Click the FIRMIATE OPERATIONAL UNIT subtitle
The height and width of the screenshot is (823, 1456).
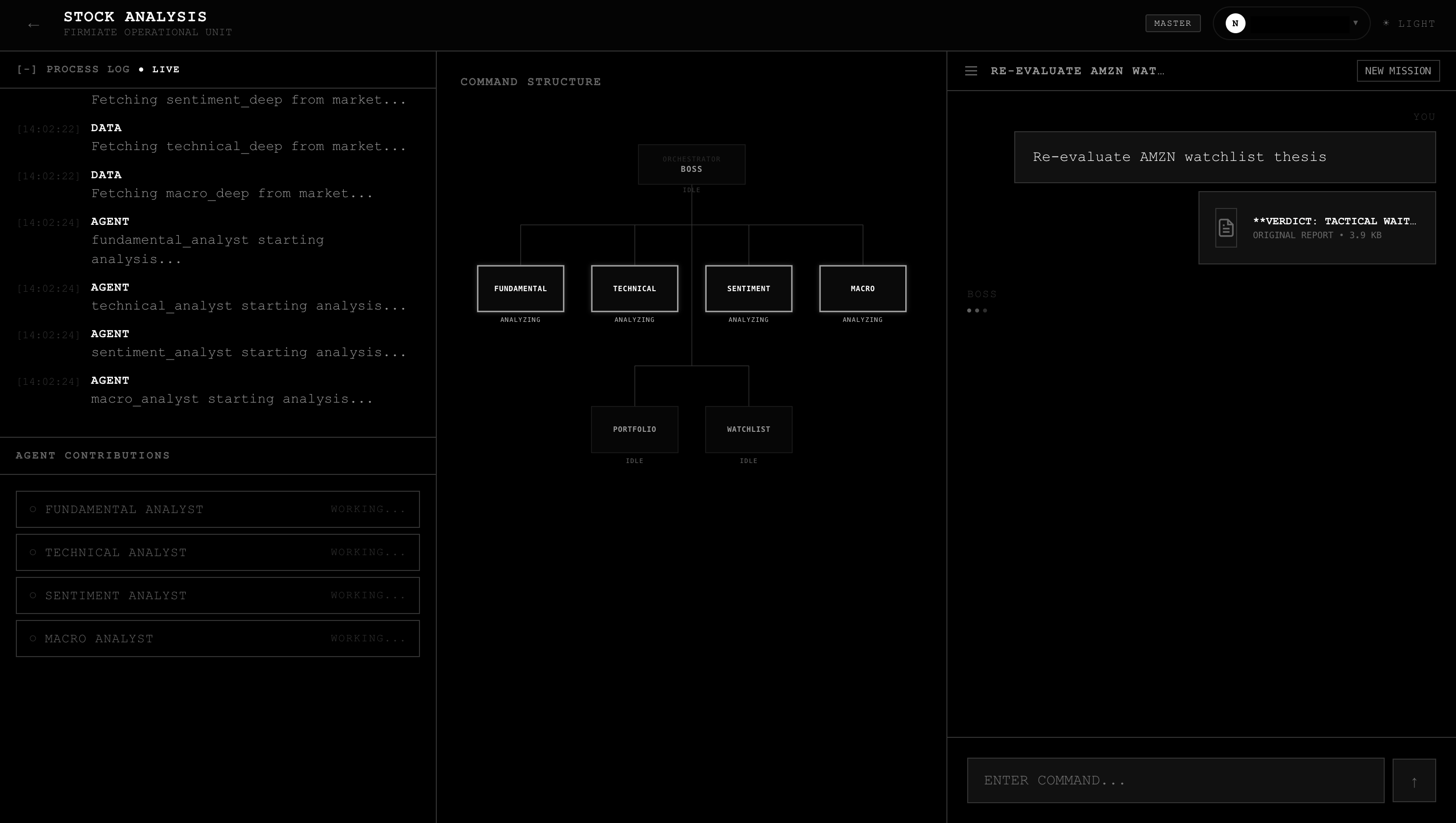point(148,32)
